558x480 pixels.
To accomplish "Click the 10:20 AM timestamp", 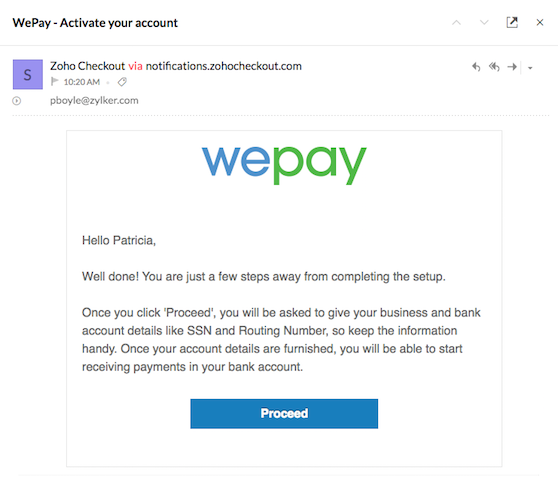I will pos(81,82).
